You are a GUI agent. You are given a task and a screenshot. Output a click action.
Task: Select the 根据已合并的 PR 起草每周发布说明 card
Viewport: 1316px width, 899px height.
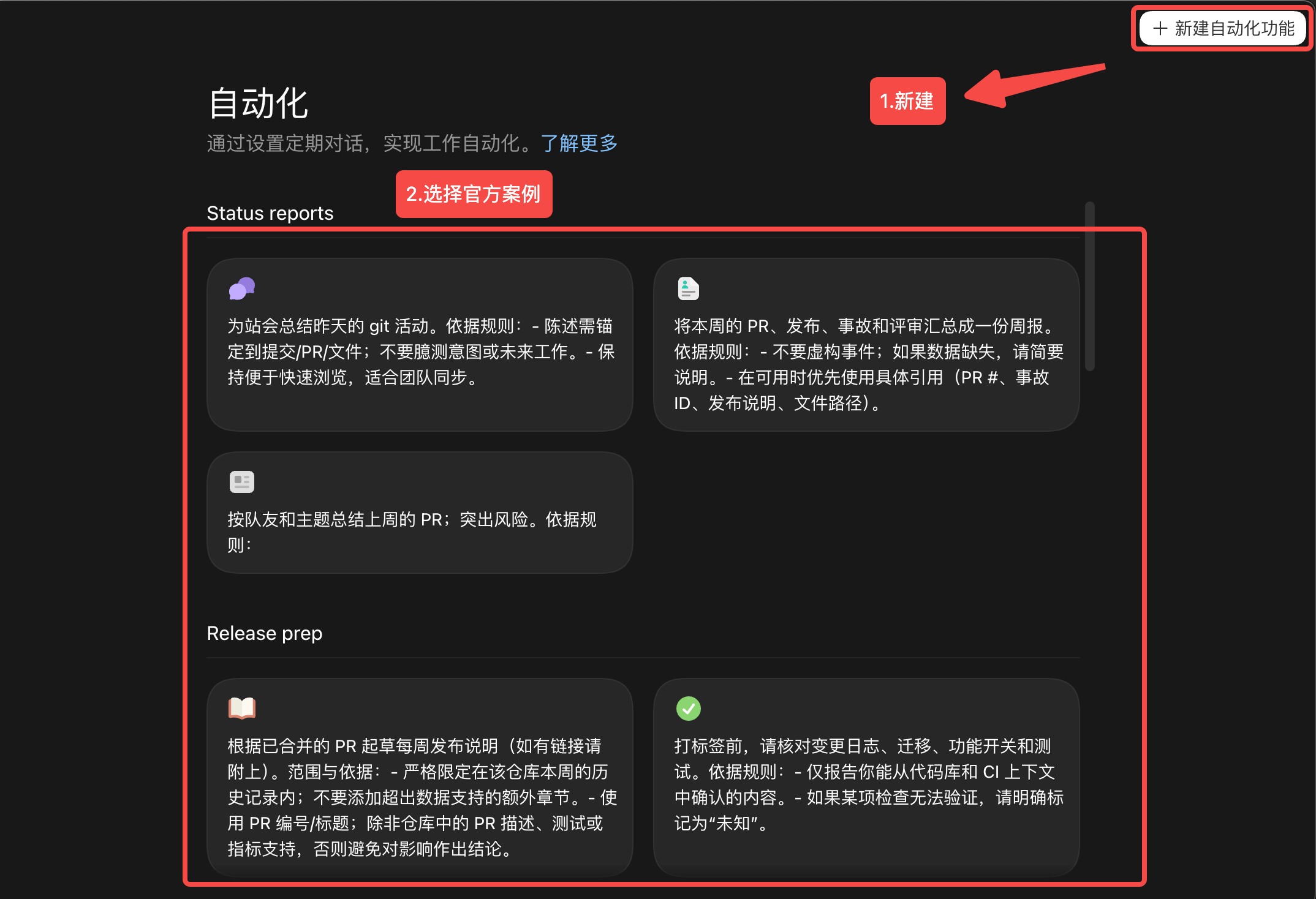pos(420,777)
